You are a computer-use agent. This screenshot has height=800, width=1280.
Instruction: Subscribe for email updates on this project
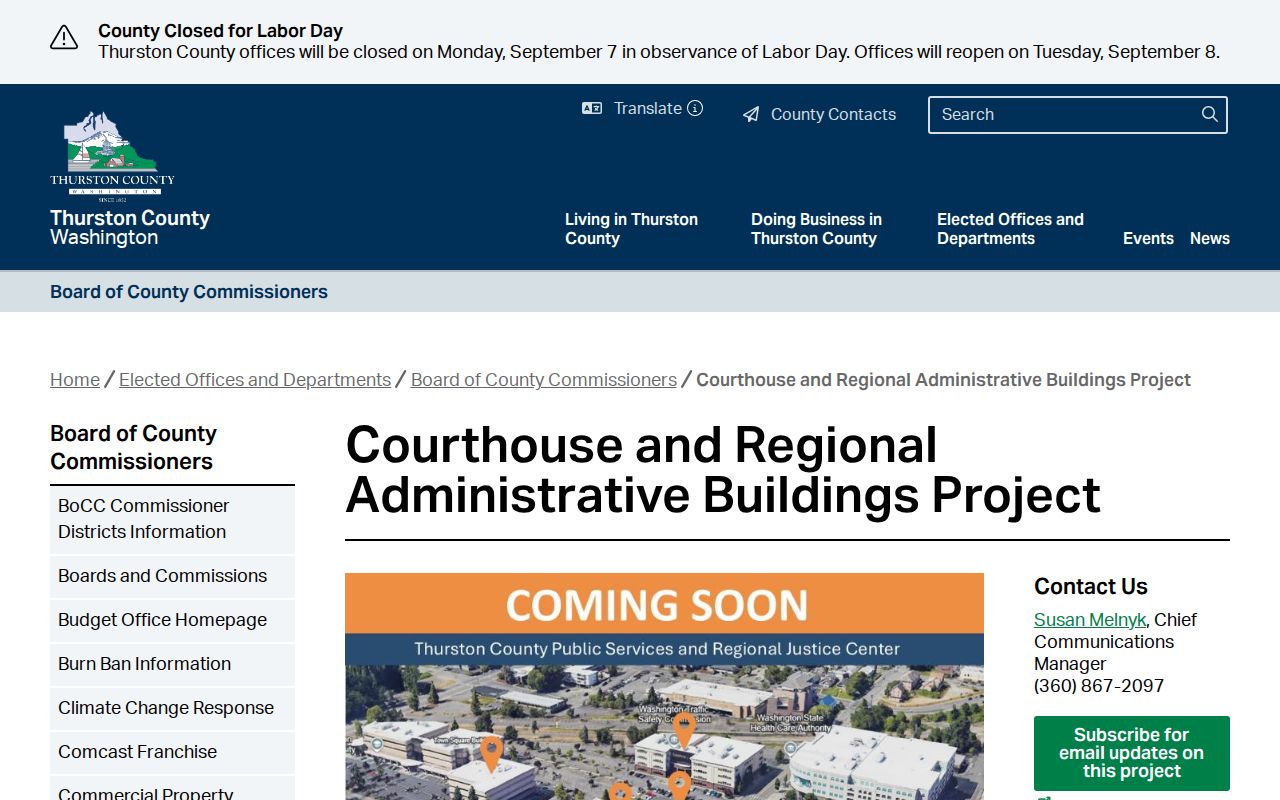point(1132,753)
